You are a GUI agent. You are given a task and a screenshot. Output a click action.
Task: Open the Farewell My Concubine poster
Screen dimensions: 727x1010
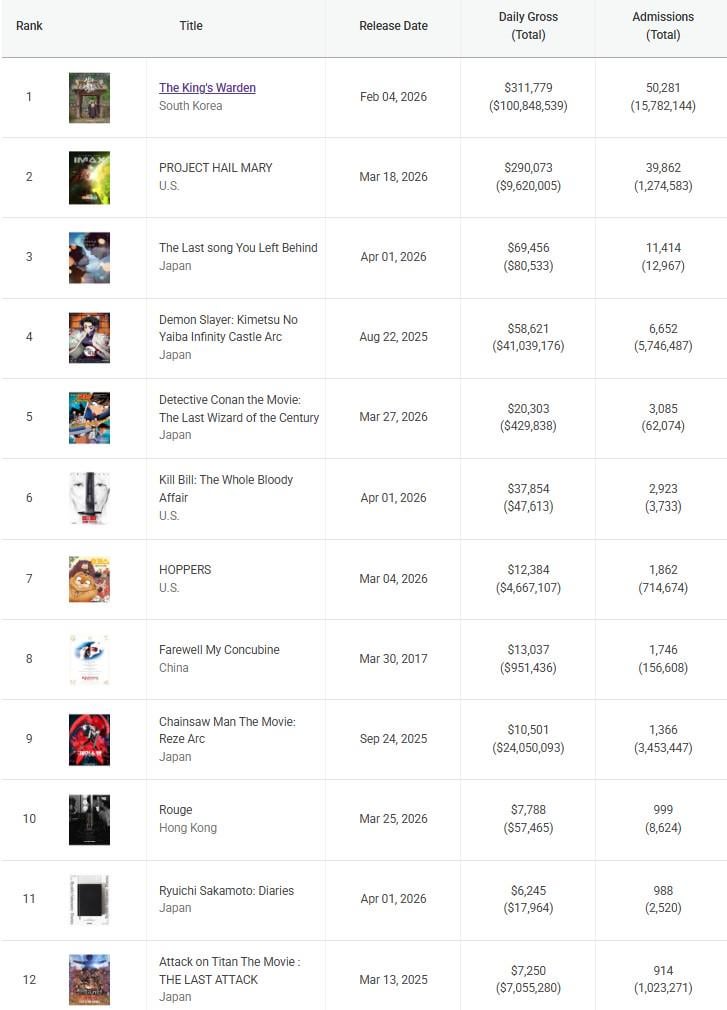(x=89, y=659)
